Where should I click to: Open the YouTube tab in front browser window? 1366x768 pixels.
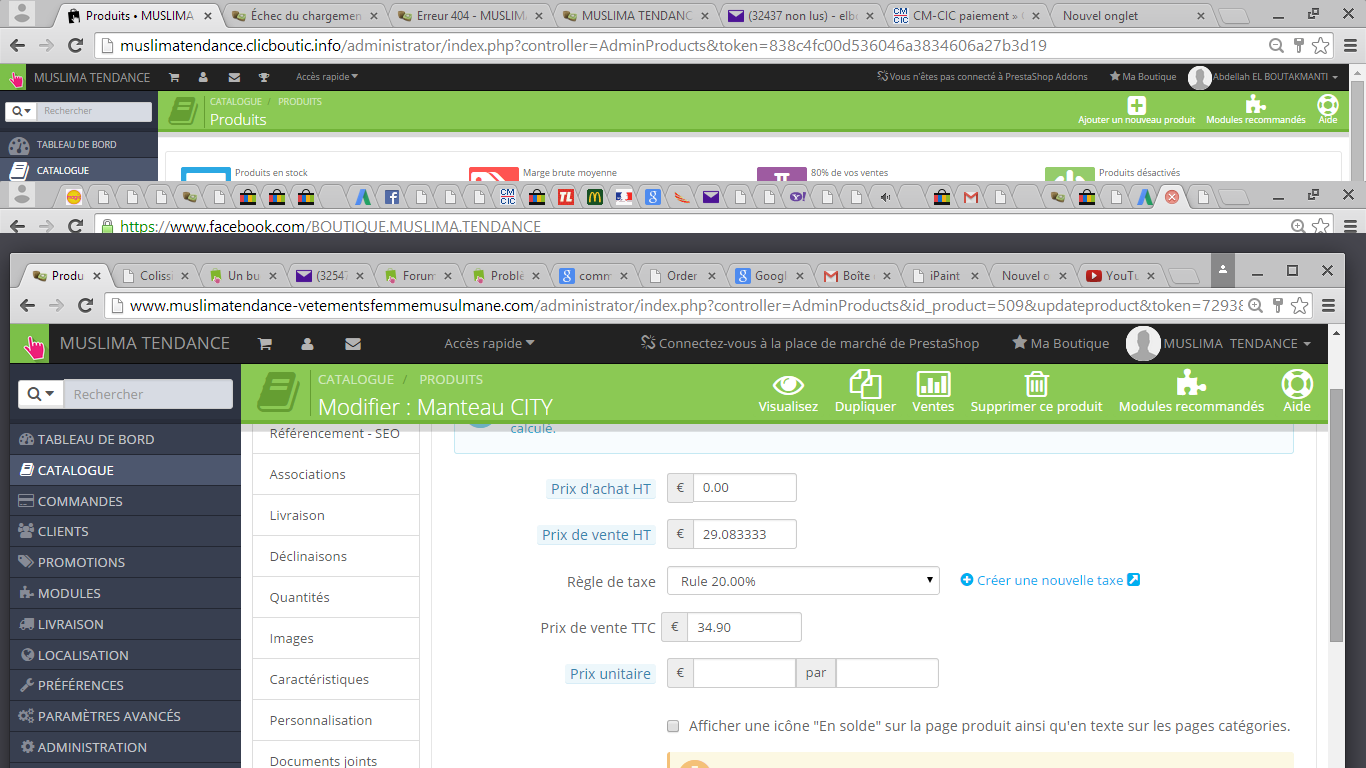click(x=1121, y=275)
